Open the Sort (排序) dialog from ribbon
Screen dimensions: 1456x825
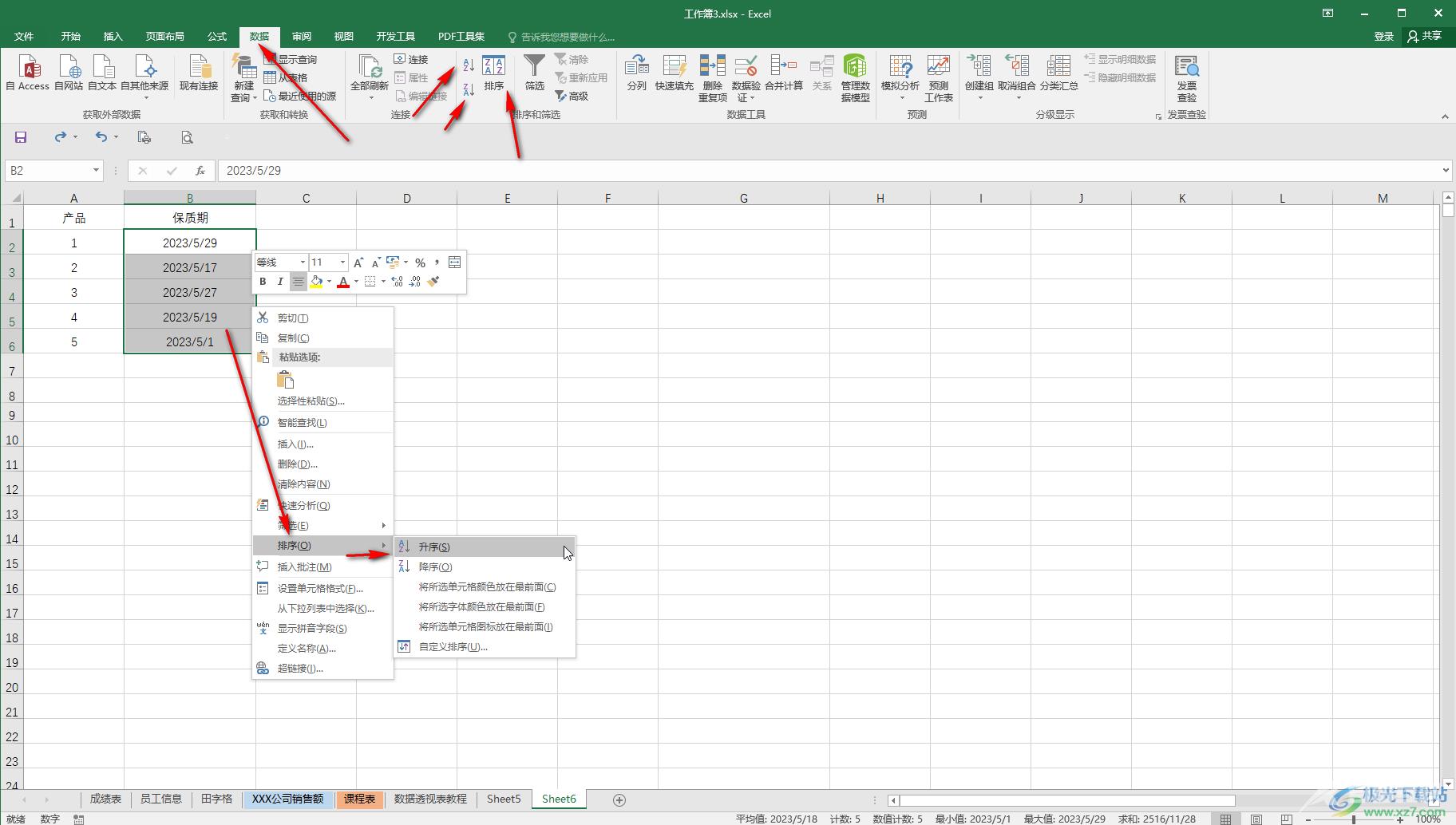(x=494, y=73)
